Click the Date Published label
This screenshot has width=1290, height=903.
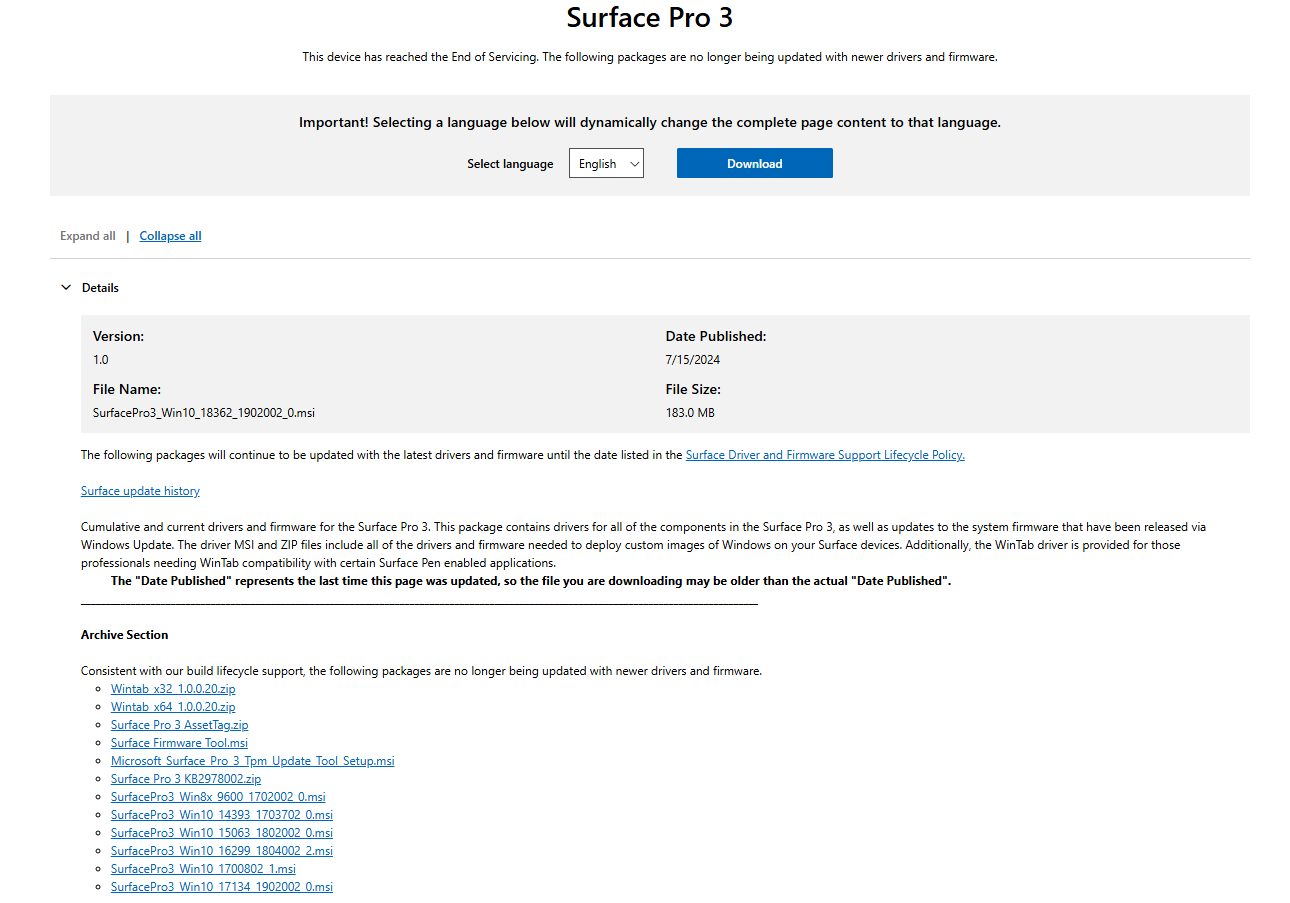(716, 337)
